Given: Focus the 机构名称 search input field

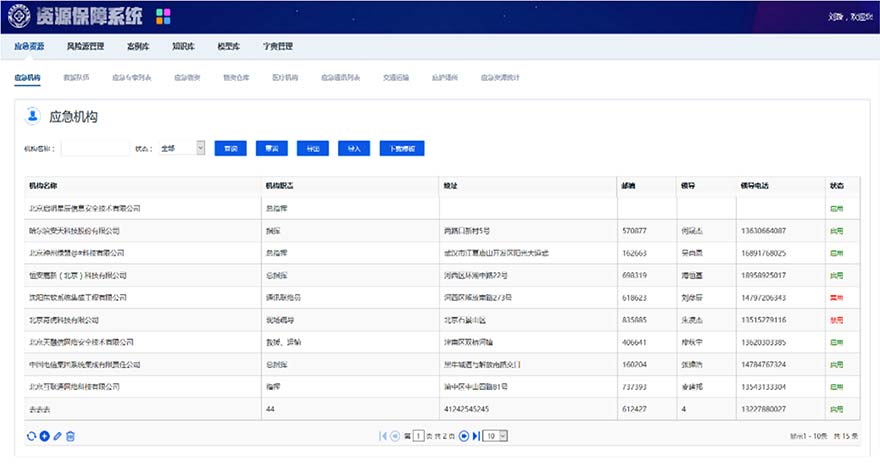Looking at the screenshot, I should point(95,148).
